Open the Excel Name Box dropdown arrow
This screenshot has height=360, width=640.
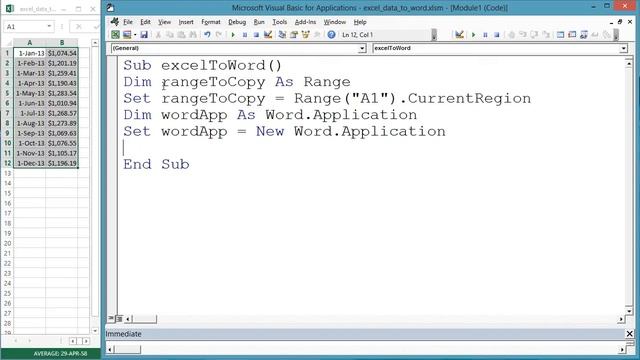click(49, 27)
